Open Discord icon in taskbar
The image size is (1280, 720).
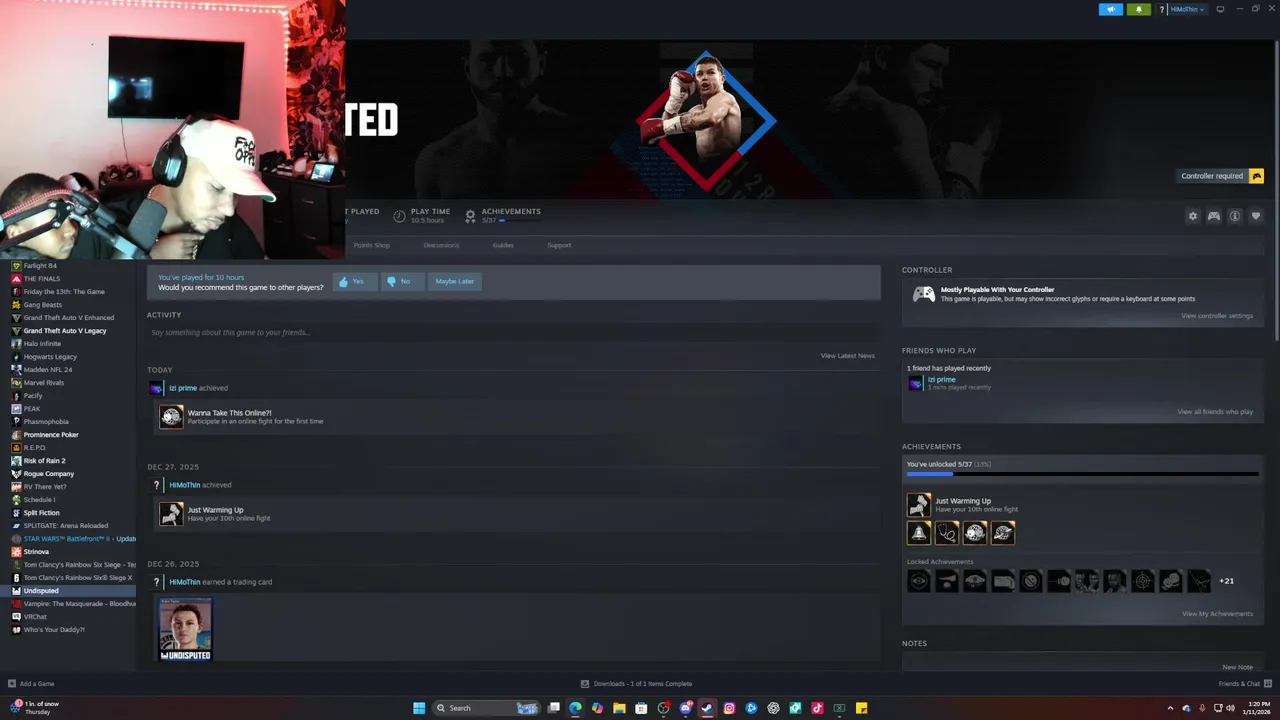685,708
